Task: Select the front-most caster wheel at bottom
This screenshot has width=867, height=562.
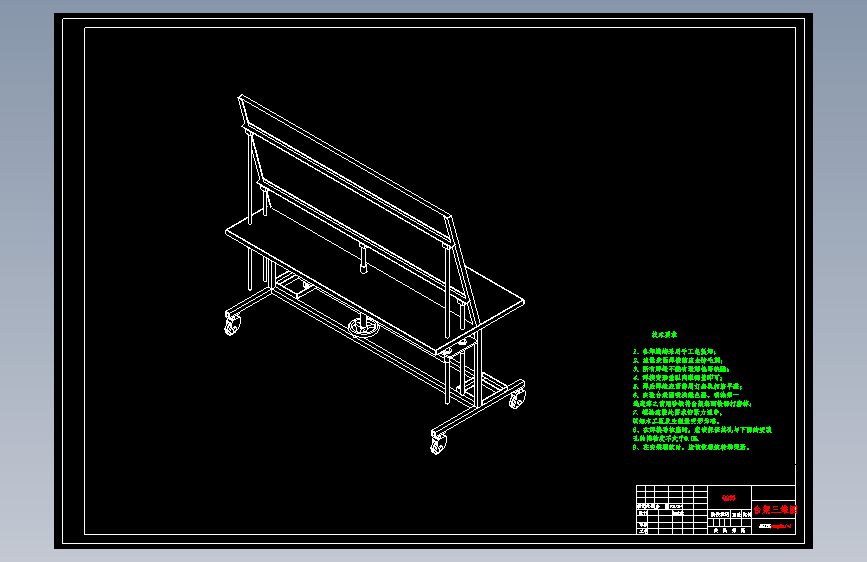Action: 438,443
